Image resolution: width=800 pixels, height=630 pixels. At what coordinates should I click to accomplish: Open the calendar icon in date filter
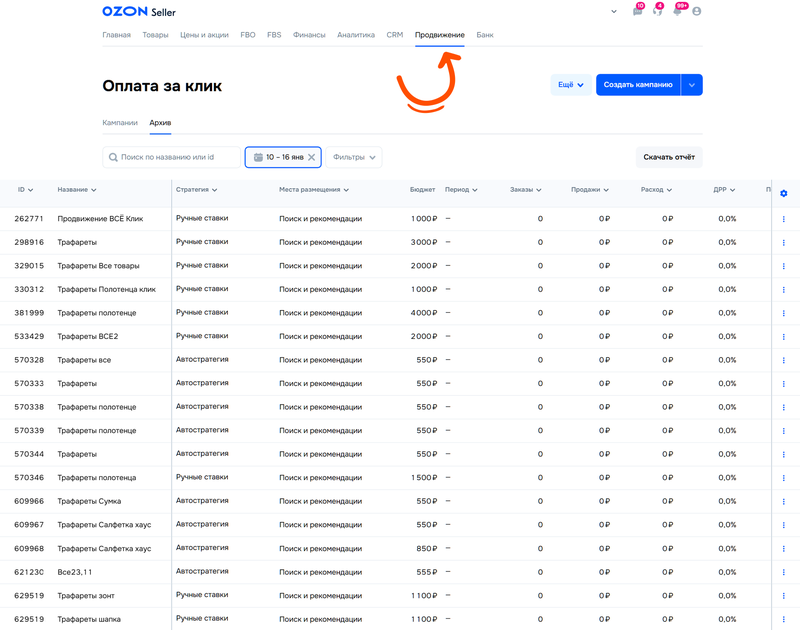(x=258, y=157)
